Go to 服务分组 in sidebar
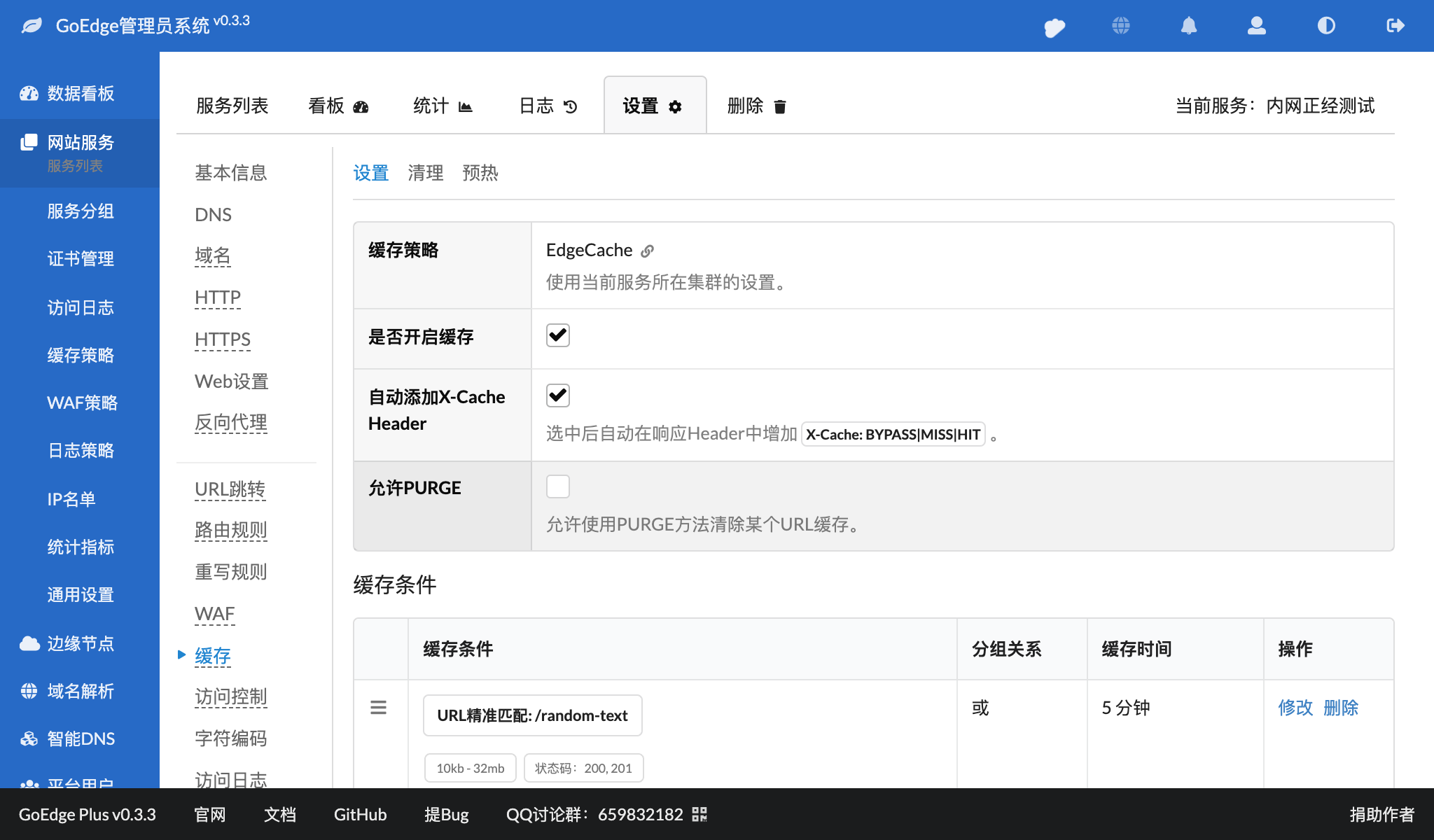 click(x=81, y=211)
